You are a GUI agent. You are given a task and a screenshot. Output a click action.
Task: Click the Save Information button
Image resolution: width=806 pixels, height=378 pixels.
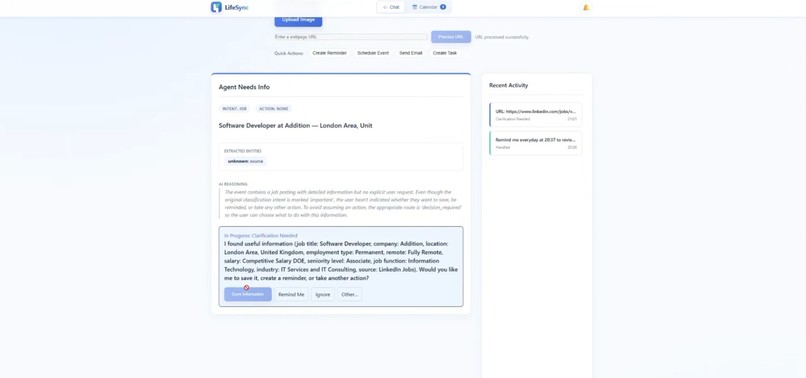(x=248, y=294)
